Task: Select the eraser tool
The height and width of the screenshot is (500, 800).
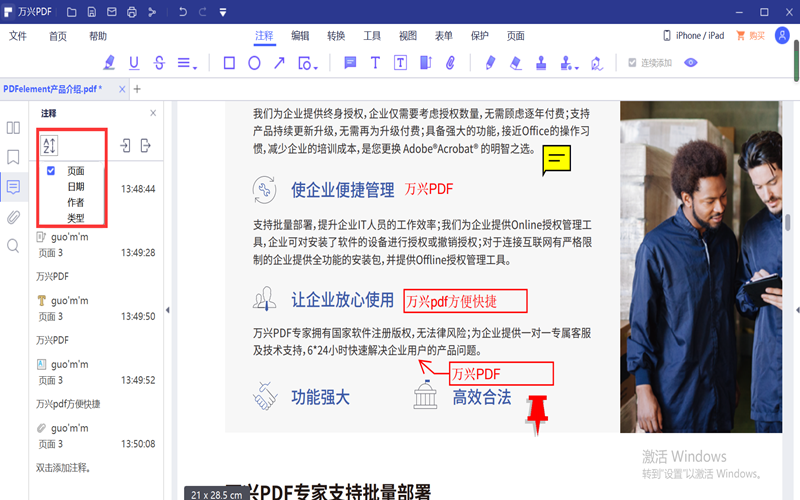Action: [x=516, y=63]
